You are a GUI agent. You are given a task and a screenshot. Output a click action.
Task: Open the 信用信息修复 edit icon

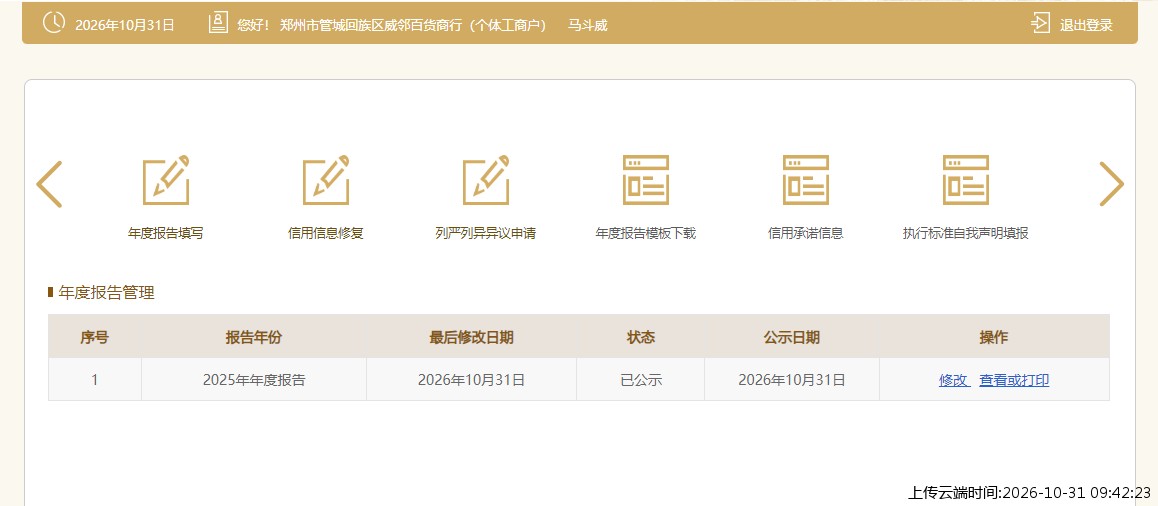326,180
